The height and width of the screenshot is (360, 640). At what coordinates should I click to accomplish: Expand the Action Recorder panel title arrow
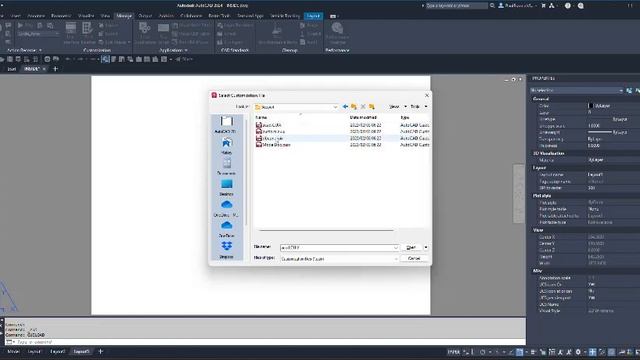40,50
